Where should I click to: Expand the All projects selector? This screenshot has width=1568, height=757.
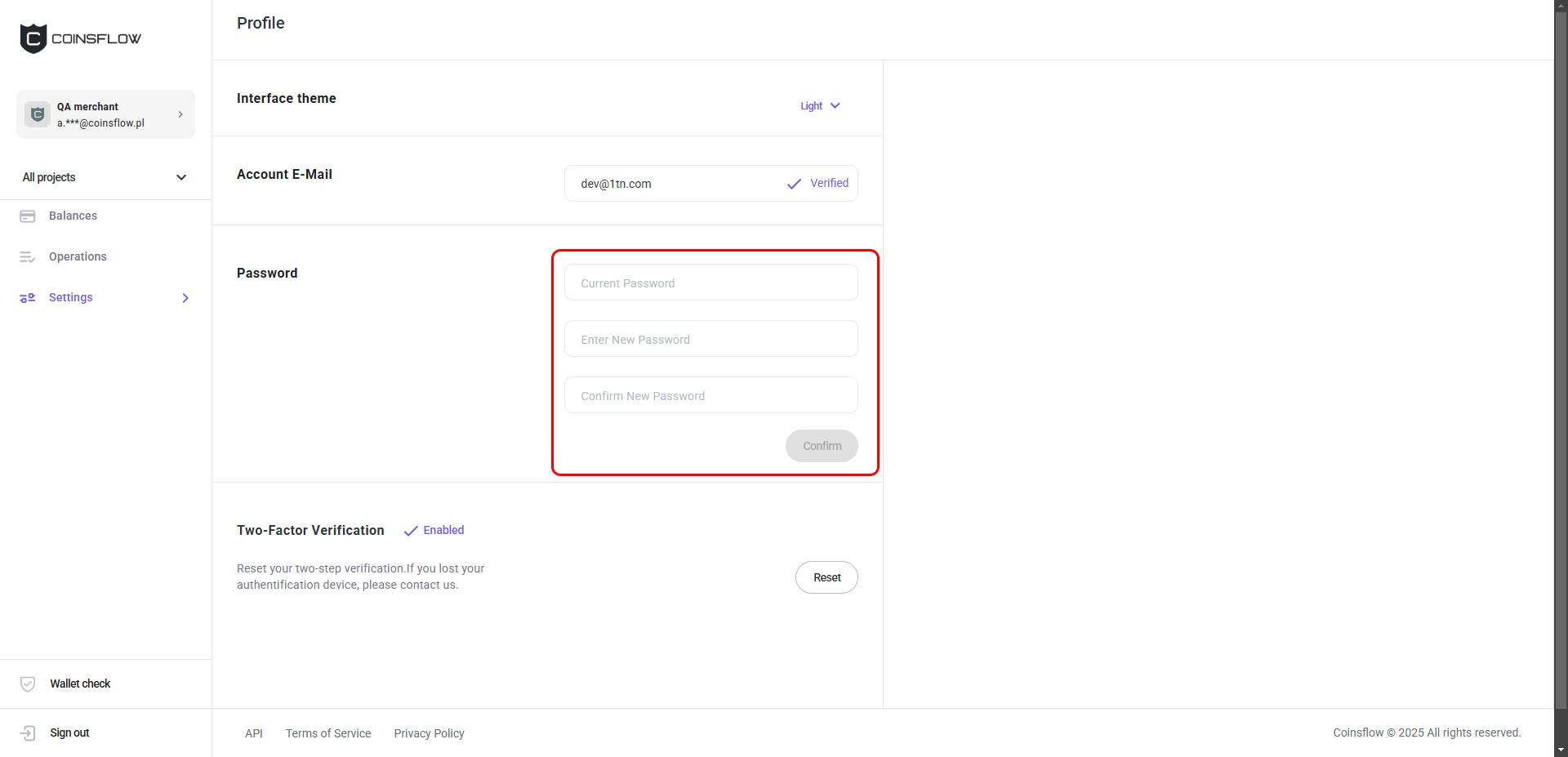[x=180, y=177]
